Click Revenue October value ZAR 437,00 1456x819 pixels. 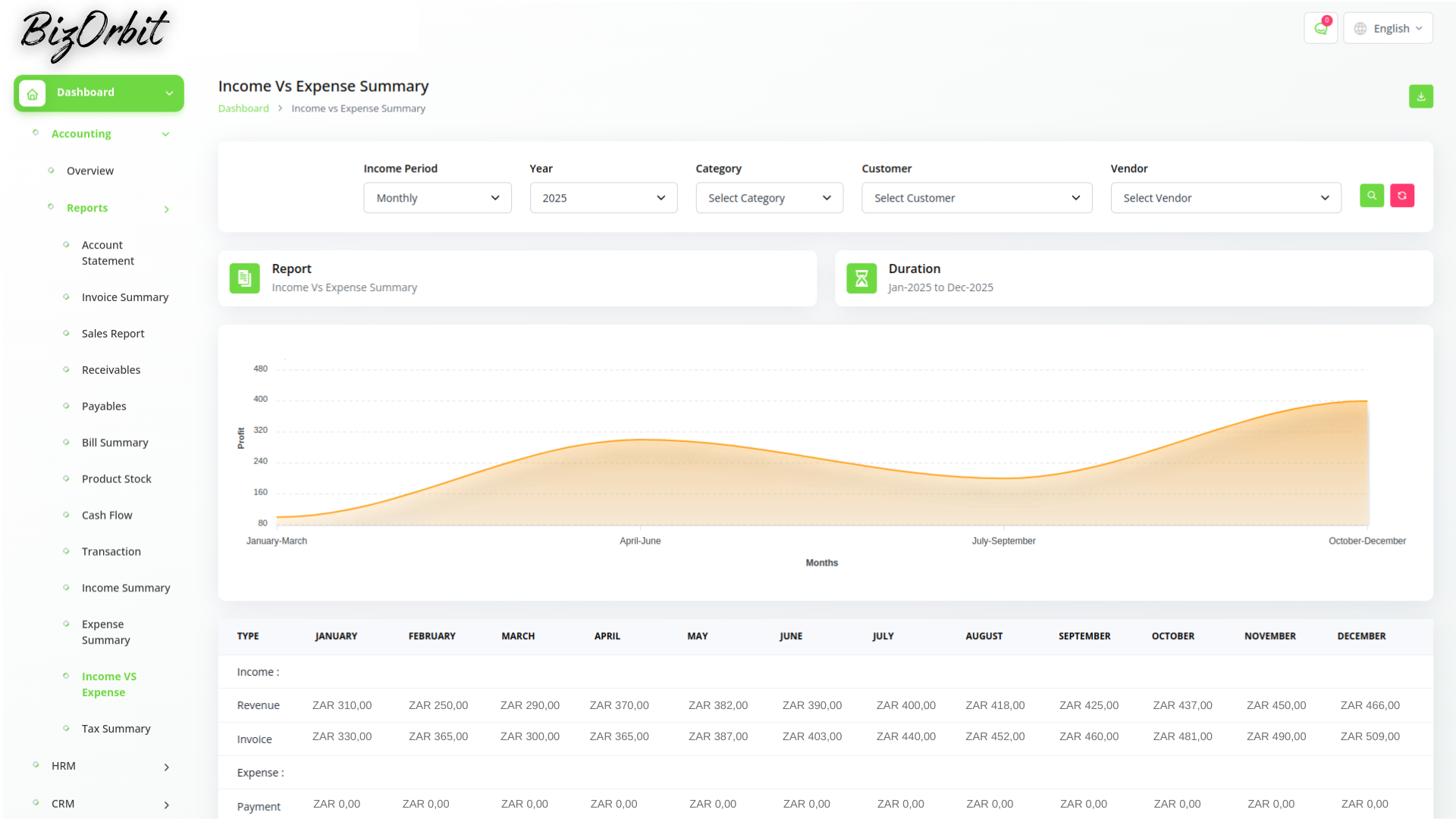[x=1182, y=705]
